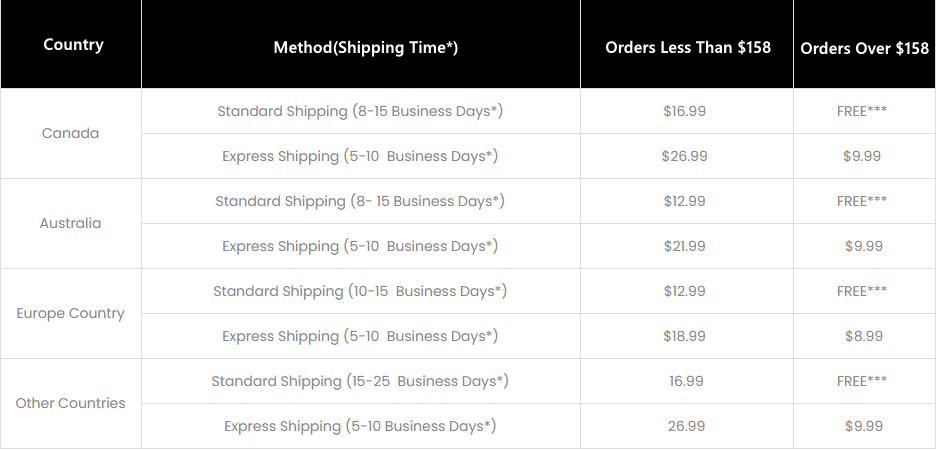937x450 pixels.
Task: Select the Orders Less Than $158 header
Action: click(688, 48)
